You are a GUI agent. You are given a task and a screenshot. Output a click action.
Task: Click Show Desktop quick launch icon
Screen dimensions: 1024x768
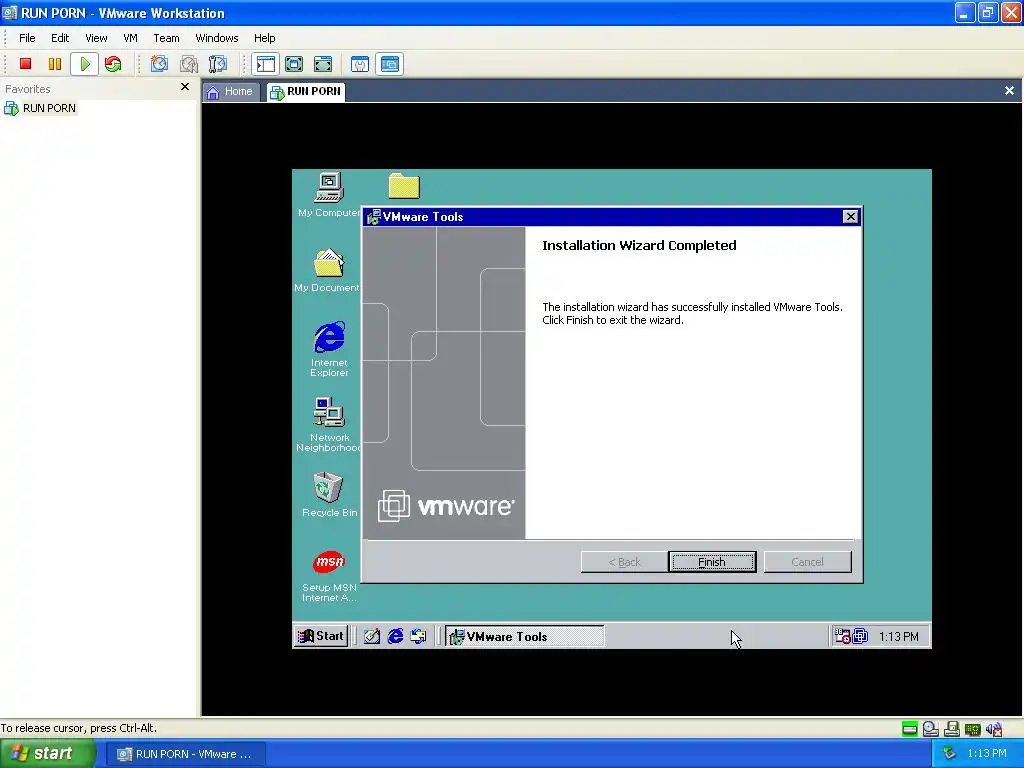pyautogui.click(x=372, y=636)
